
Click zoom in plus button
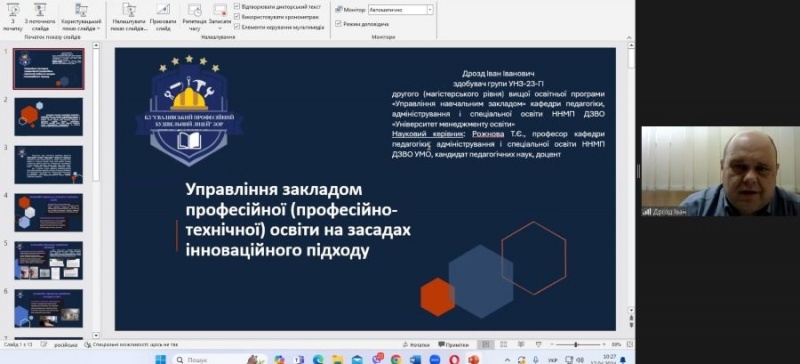click(x=604, y=345)
